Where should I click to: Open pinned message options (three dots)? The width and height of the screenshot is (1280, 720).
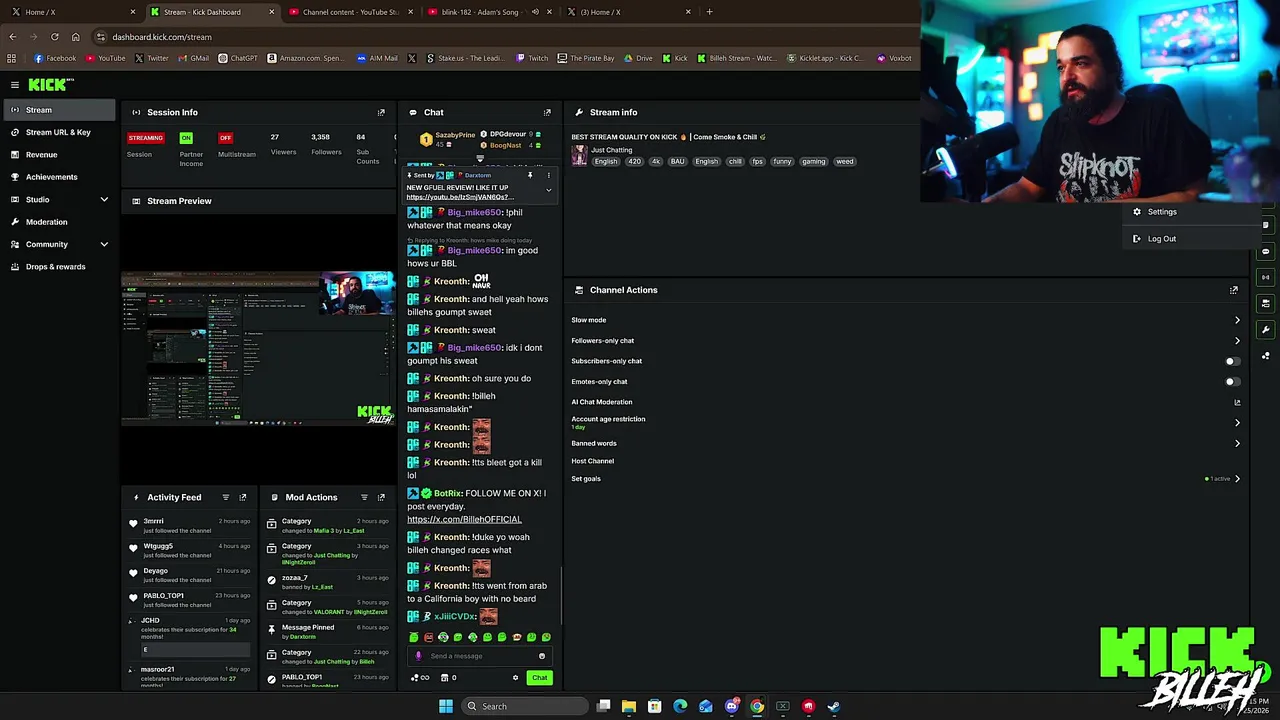coord(548,175)
